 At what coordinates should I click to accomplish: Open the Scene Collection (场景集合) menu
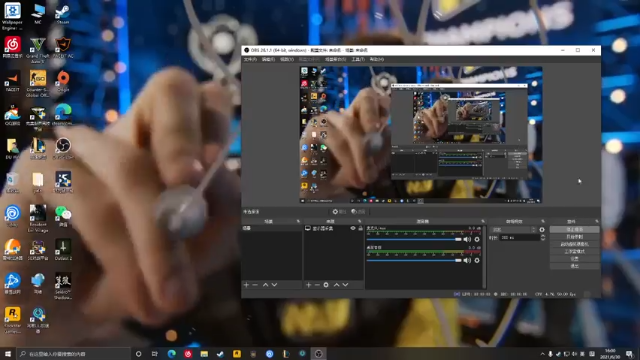click(x=336, y=60)
